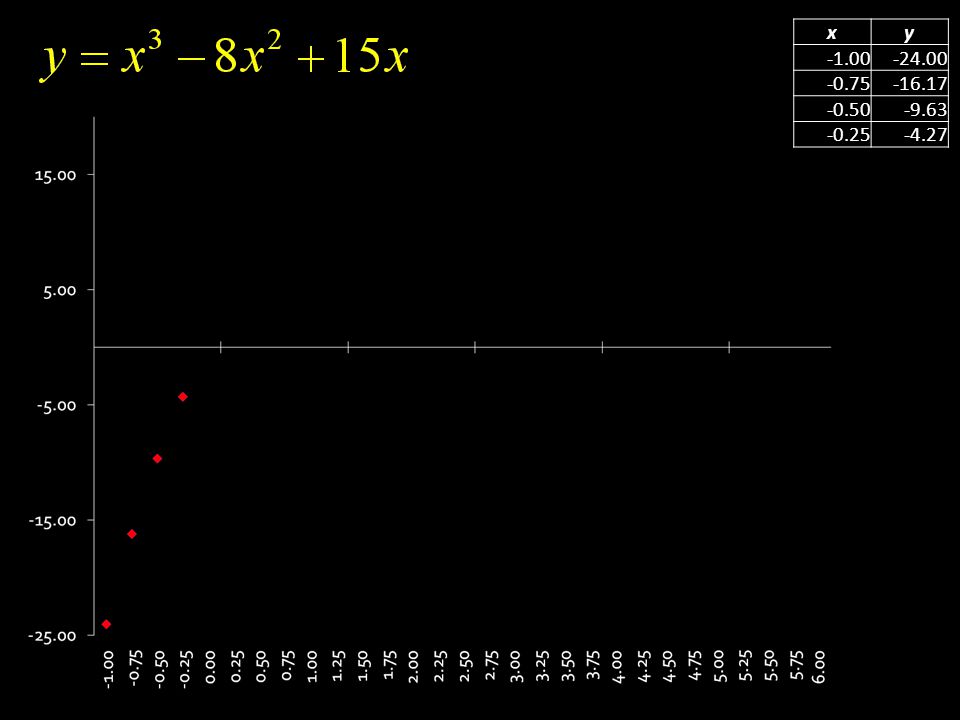Screen dimensions: 960x720
Task: Click x-axis label 6.00
Action: 820,666
